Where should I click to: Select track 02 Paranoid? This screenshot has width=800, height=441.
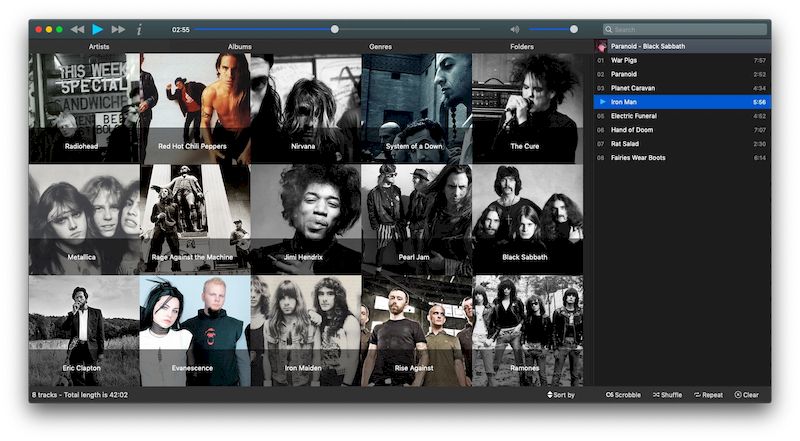click(x=683, y=74)
